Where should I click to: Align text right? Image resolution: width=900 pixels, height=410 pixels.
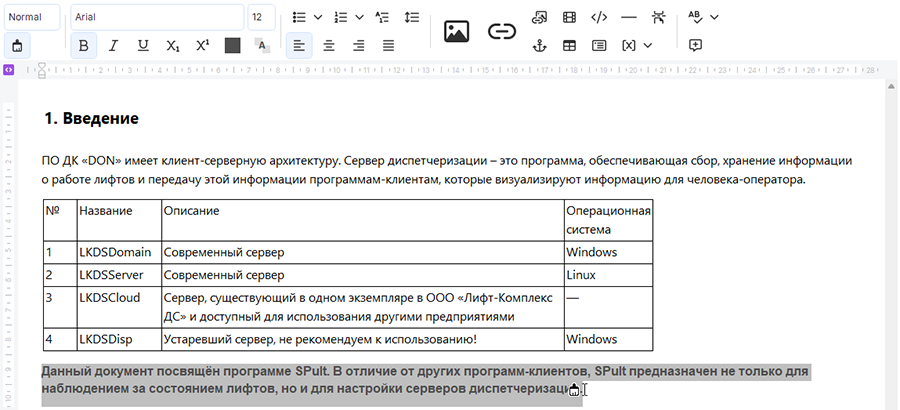tap(359, 46)
